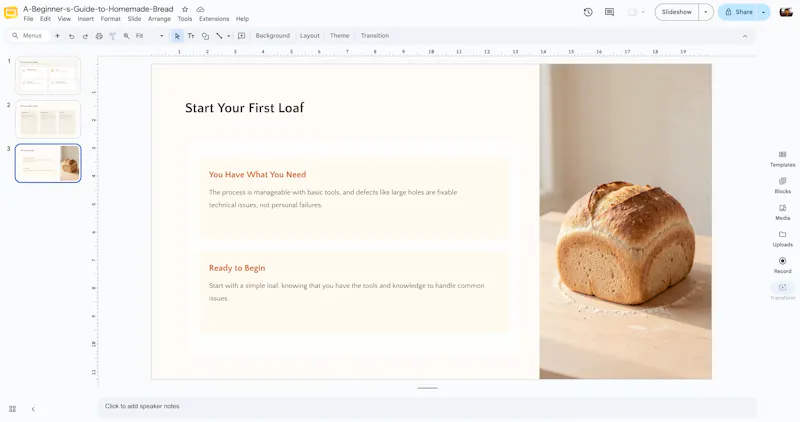Open the View menu

pos(64,19)
